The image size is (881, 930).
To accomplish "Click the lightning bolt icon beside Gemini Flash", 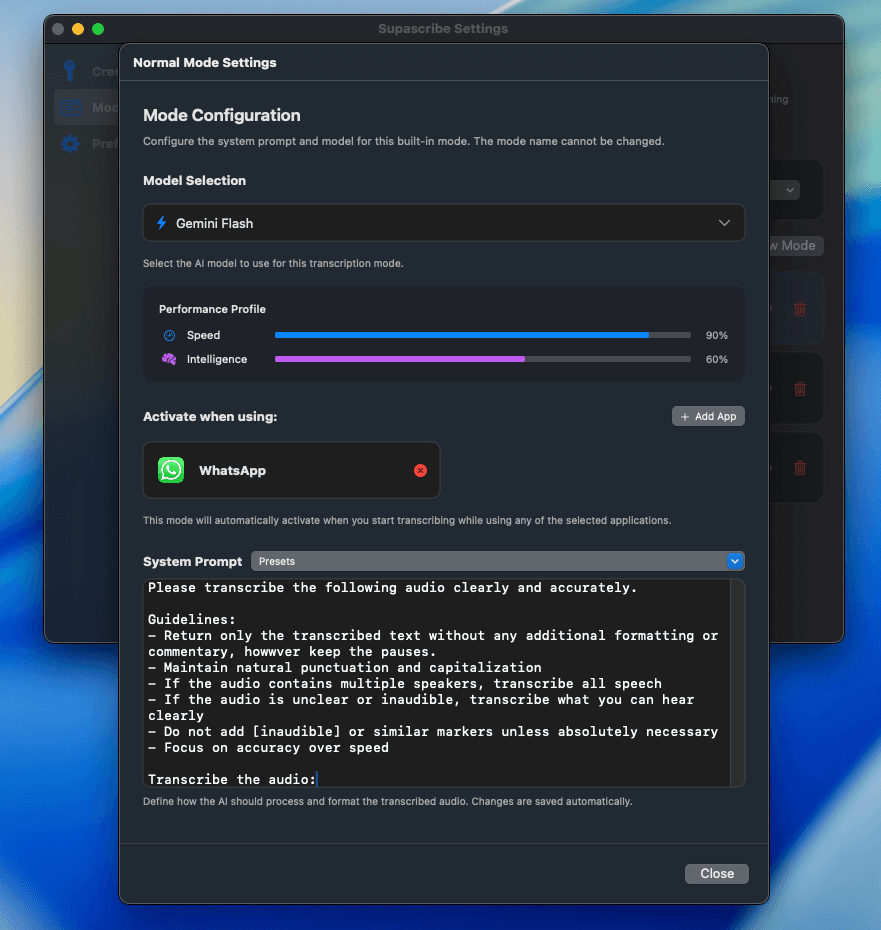I will (x=162, y=223).
